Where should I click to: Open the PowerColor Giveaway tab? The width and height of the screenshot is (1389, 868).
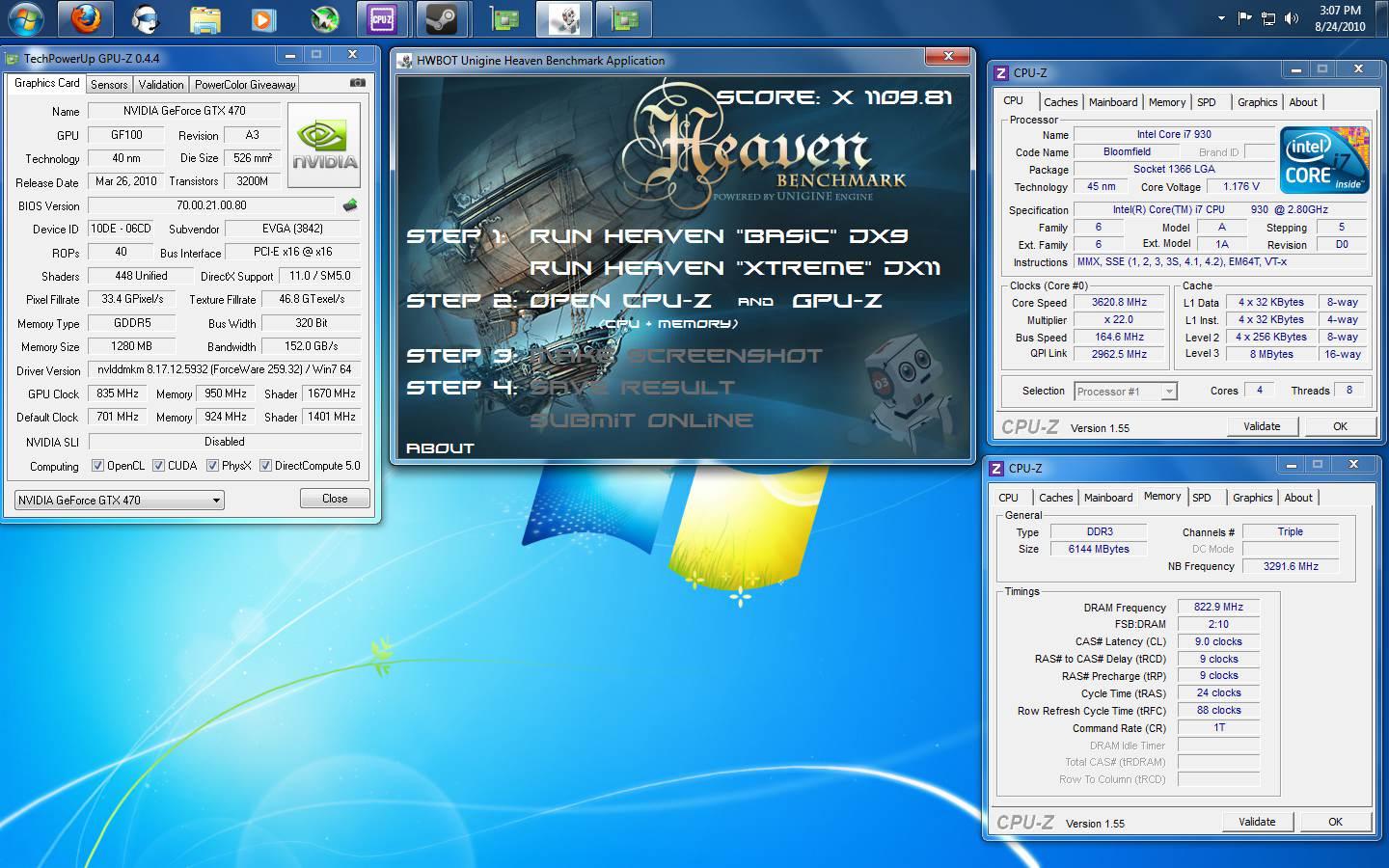pyautogui.click(x=245, y=85)
